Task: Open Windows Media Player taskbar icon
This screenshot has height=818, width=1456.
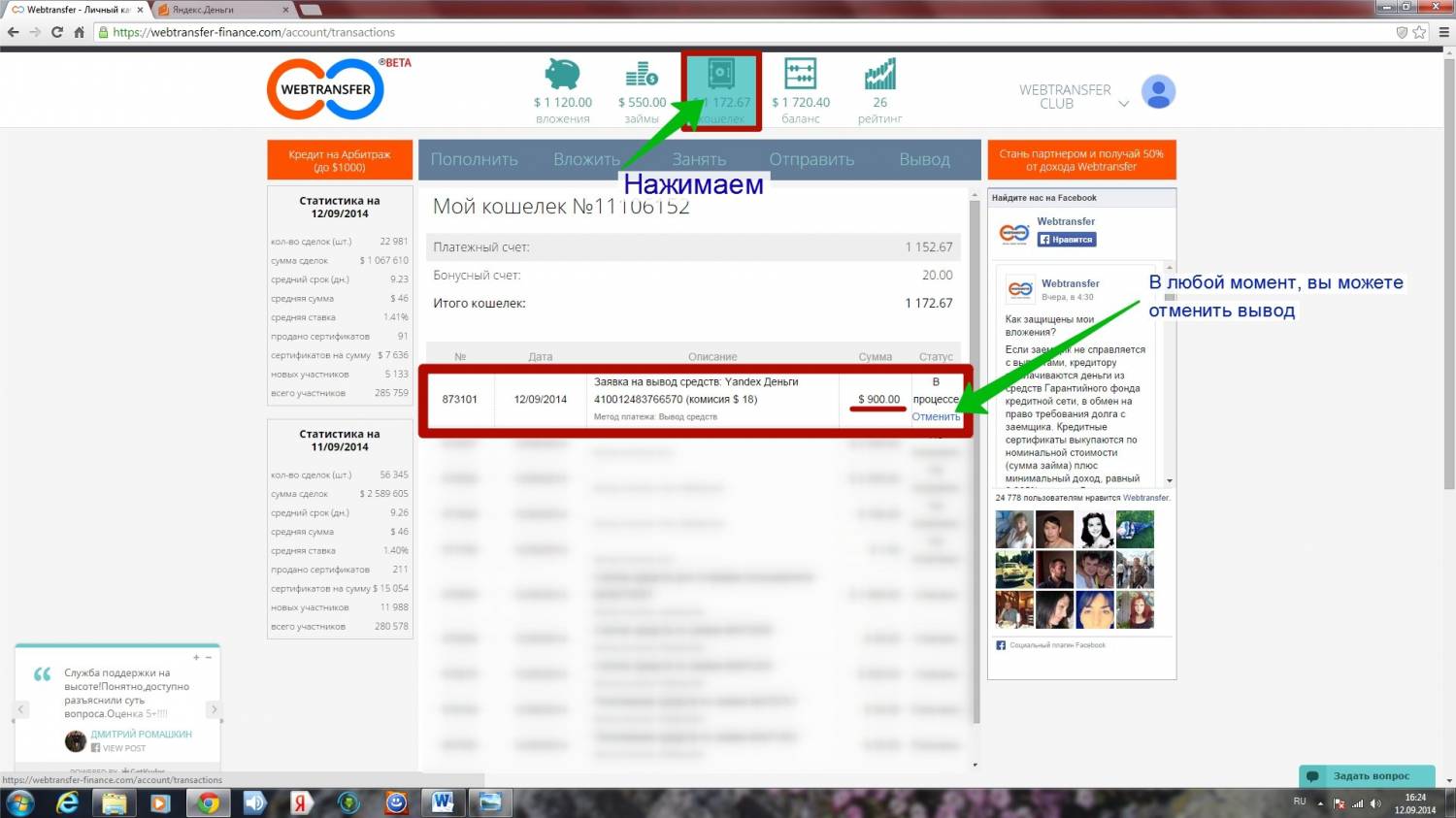Action: coord(161,802)
